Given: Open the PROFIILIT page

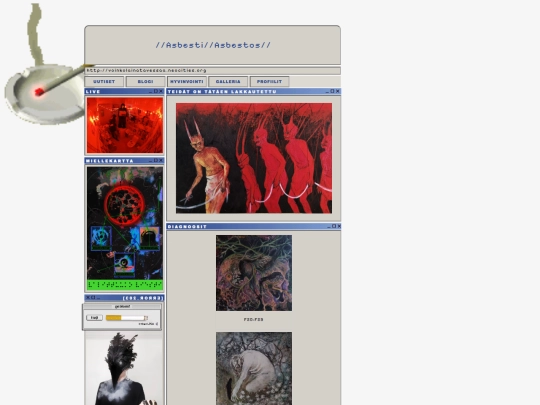Looking at the screenshot, I should point(269,82).
